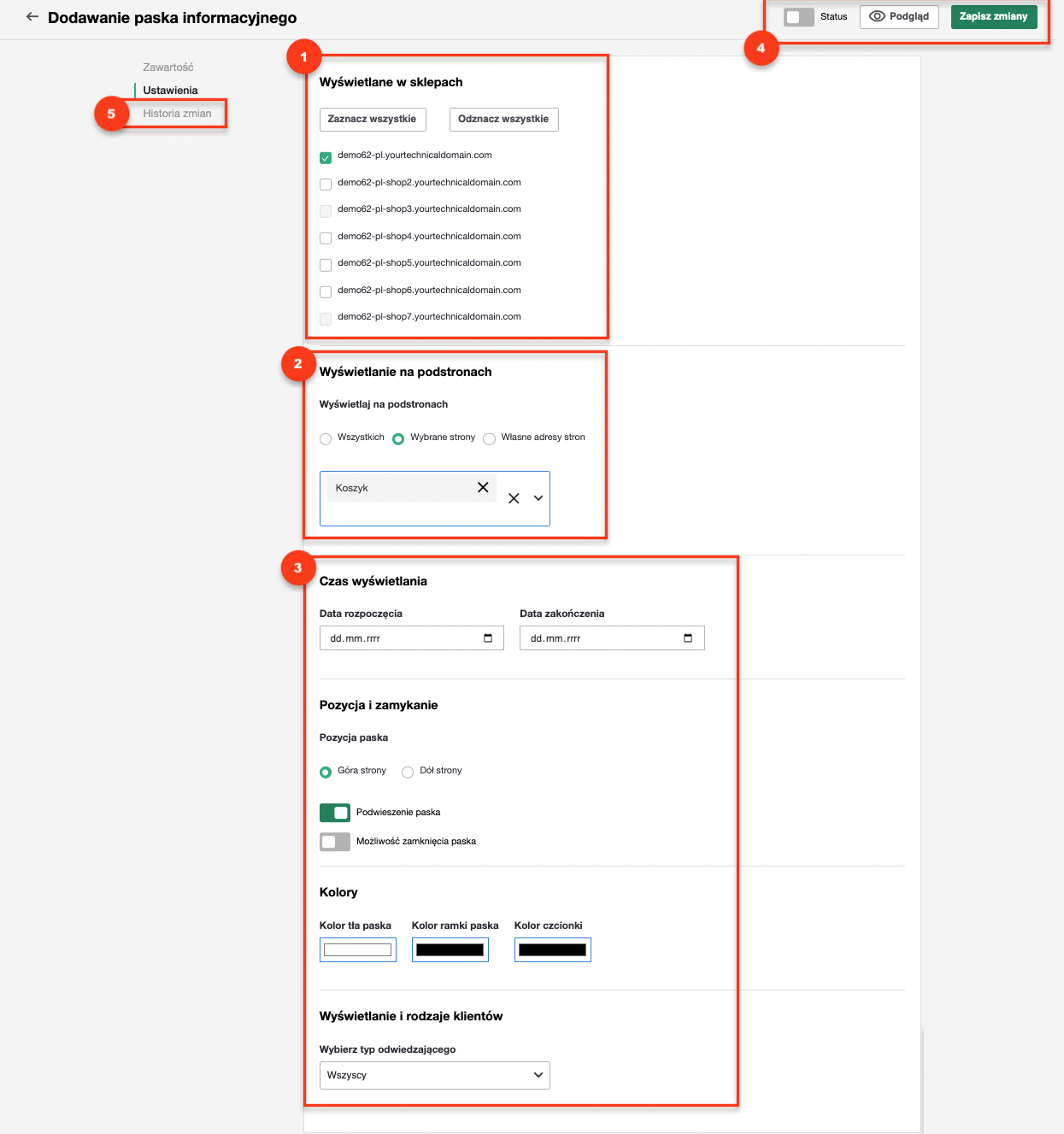The height and width of the screenshot is (1134, 1064).
Task: Choose Góra strony bar position
Action: click(326, 773)
